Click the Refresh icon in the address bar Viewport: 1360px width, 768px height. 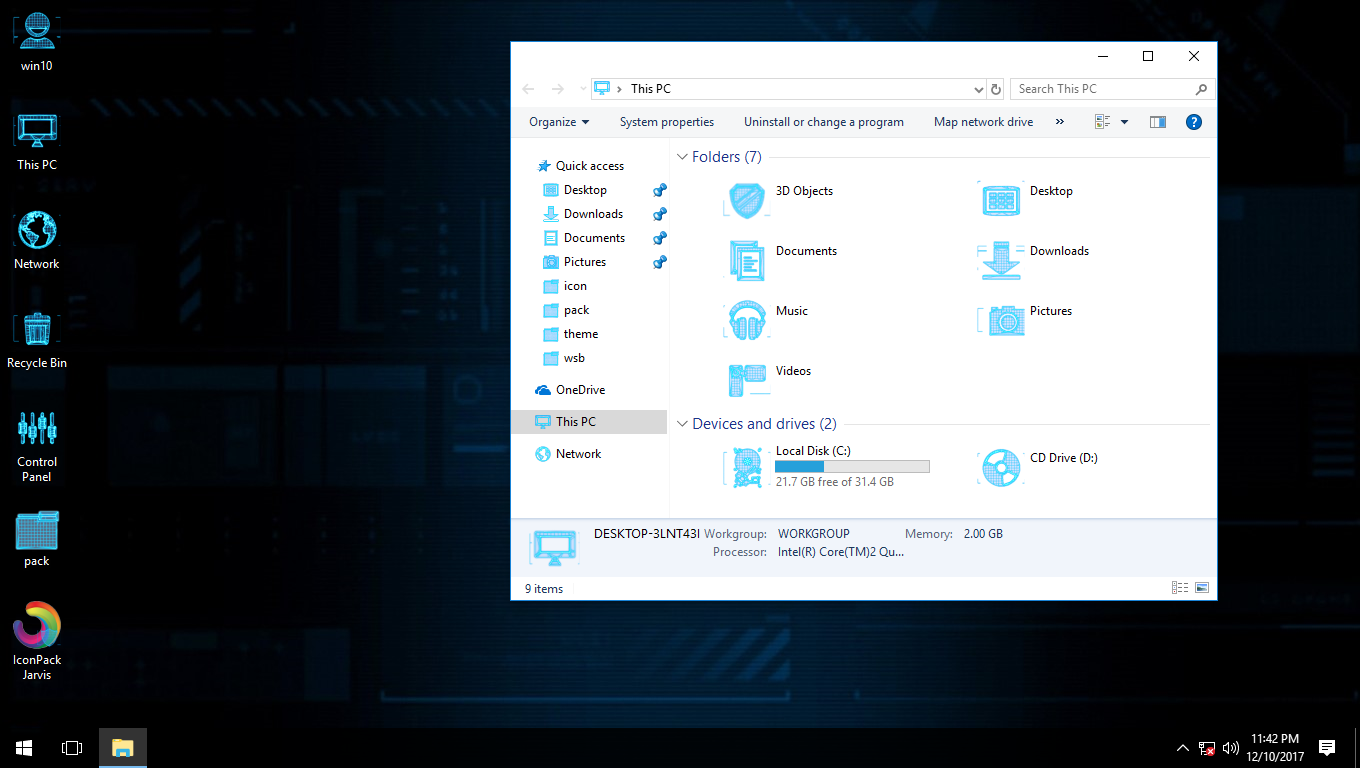(x=995, y=88)
